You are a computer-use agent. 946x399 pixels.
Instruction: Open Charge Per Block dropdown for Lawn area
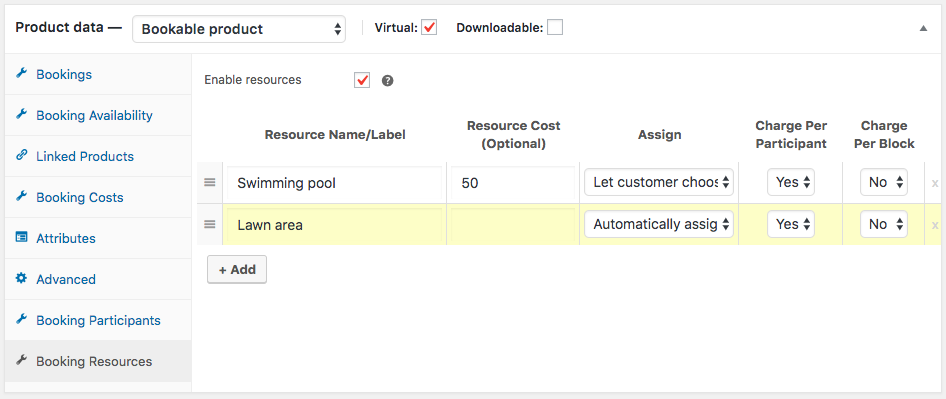pos(884,225)
